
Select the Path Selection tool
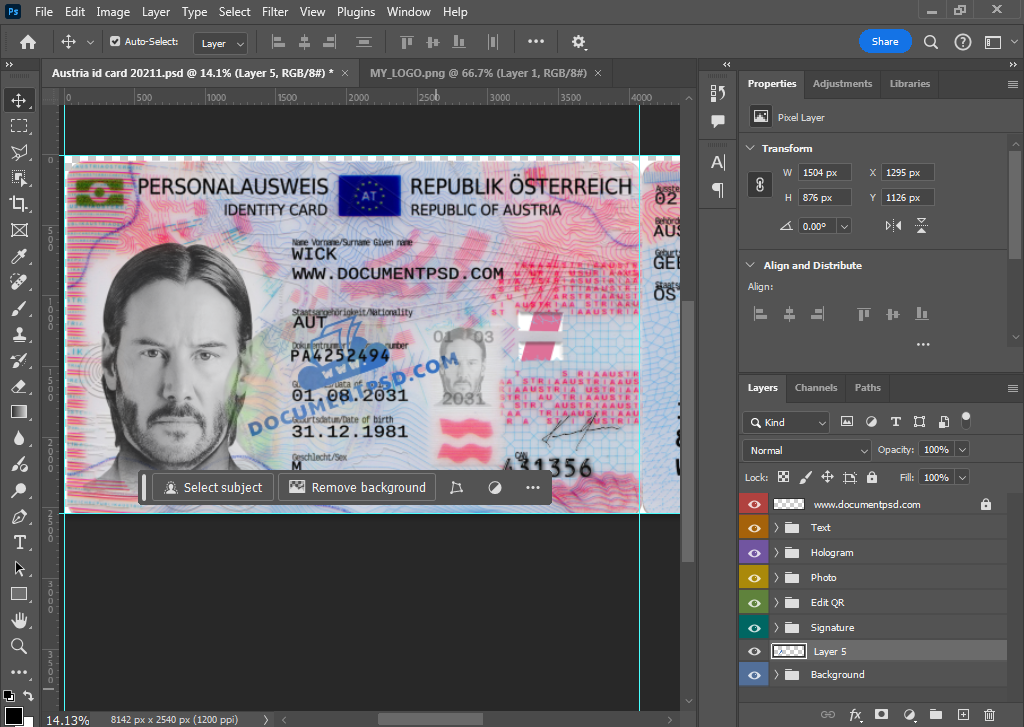(x=19, y=568)
